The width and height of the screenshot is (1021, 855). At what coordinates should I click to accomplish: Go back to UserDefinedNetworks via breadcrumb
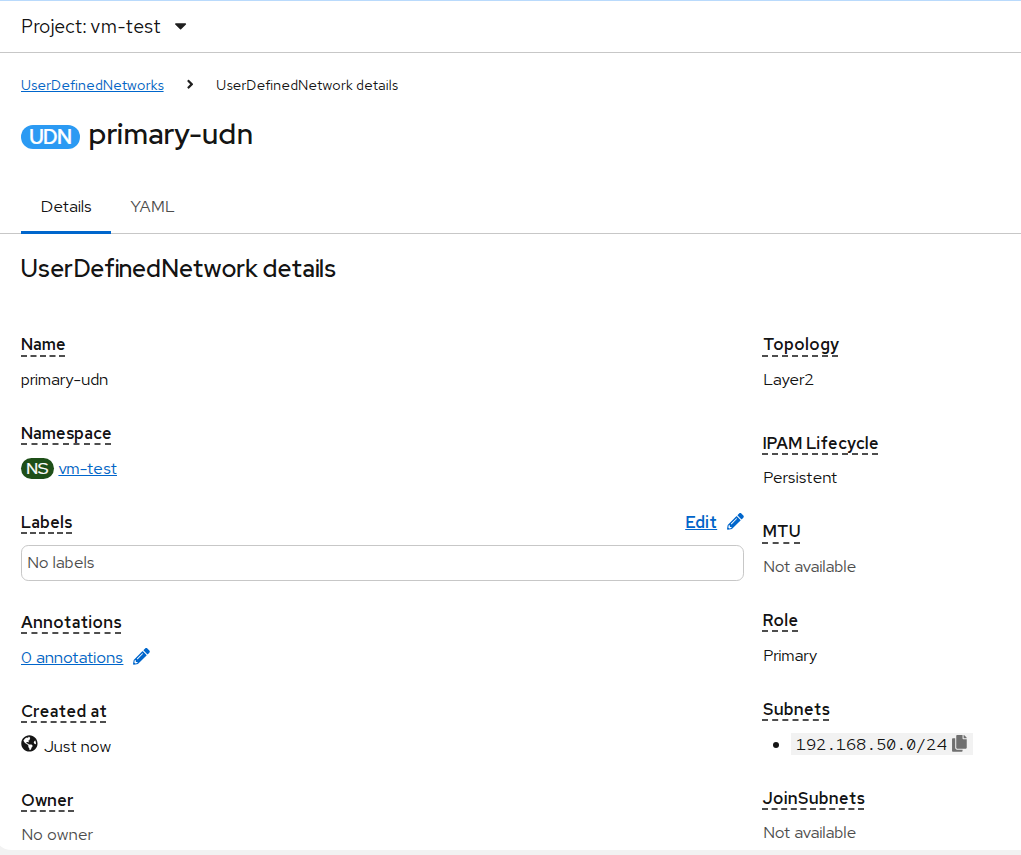point(92,85)
